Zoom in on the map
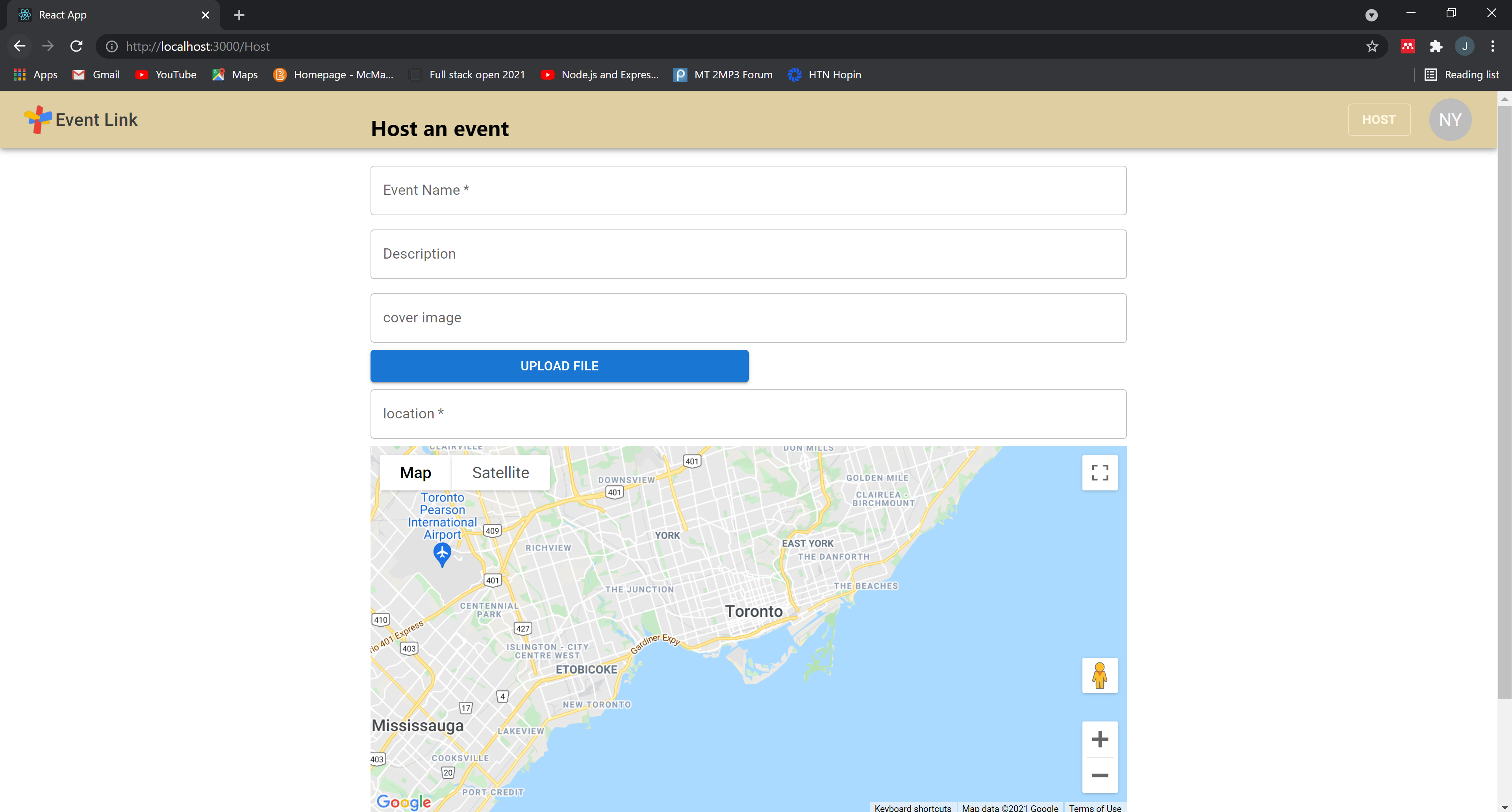Viewport: 1512px width, 812px height. pos(1099,739)
